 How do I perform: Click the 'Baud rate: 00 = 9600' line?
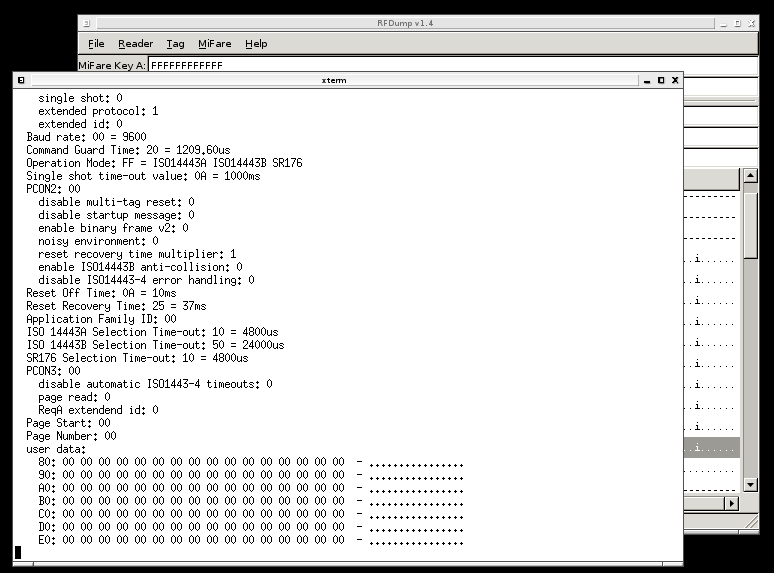pyautogui.click(x=86, y=137)
